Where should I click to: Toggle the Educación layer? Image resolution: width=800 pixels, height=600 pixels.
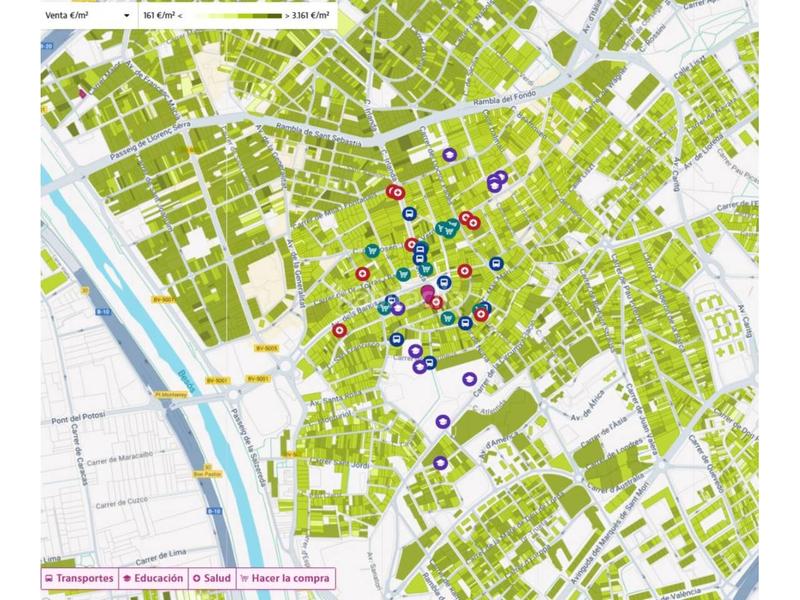(x=152, y=578)
